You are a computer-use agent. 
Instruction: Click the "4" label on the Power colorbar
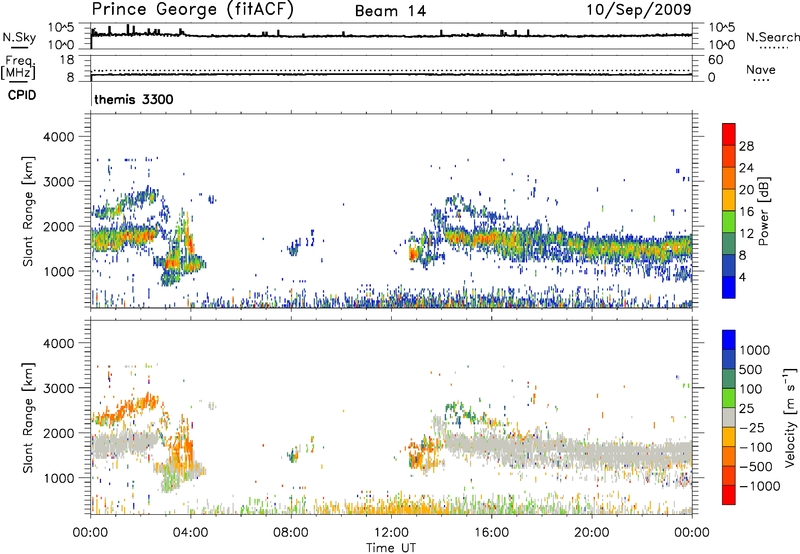click(742, 278)
